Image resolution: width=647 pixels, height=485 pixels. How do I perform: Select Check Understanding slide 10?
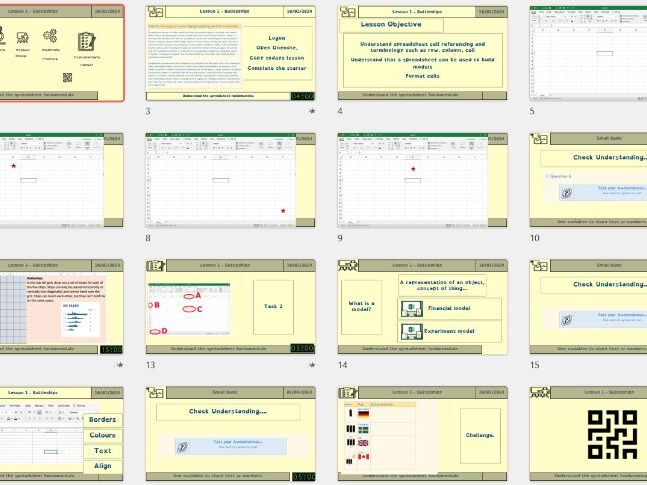(x=588, y=180)
